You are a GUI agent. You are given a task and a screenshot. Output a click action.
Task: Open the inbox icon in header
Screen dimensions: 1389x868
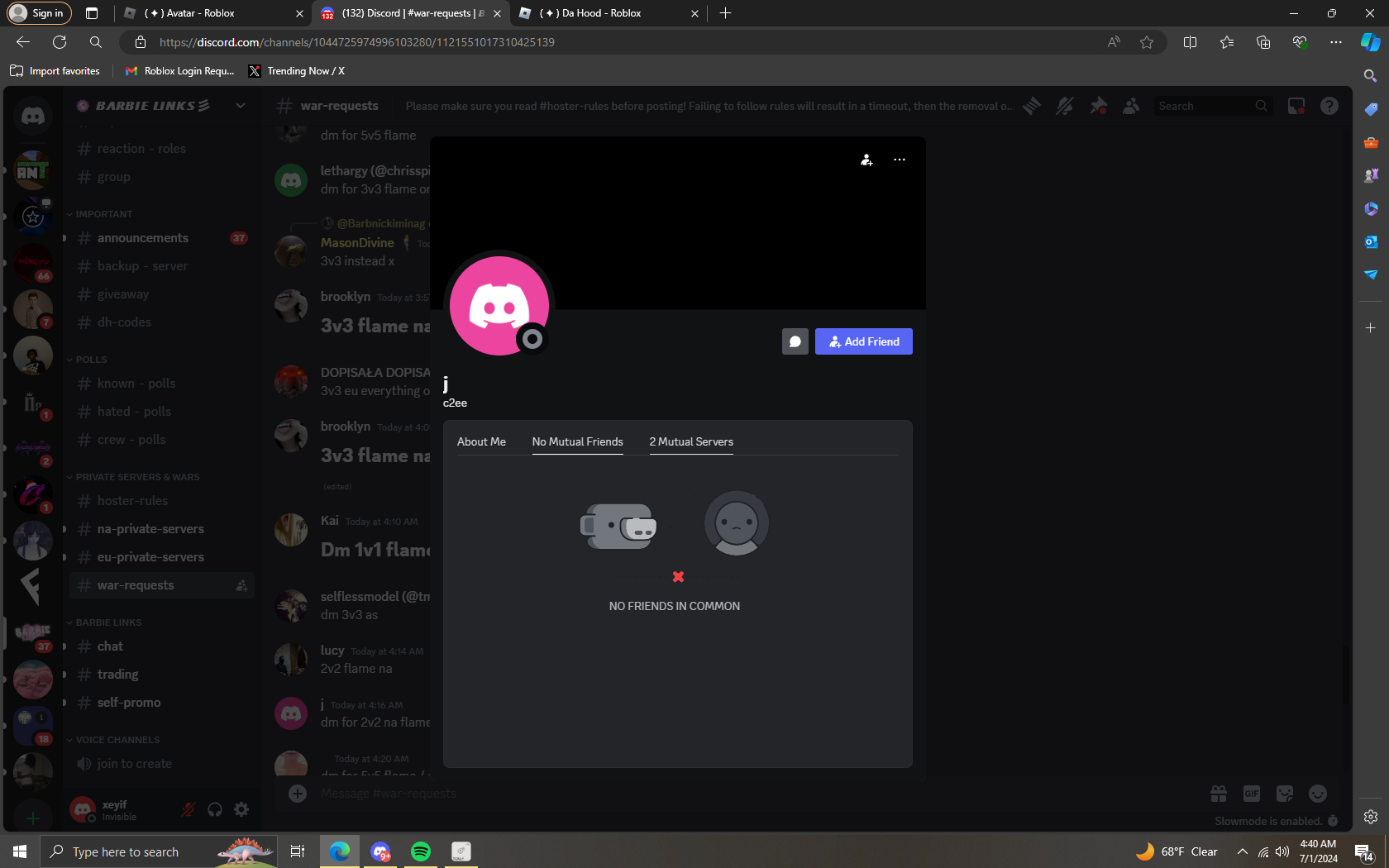pos(1296,106)
